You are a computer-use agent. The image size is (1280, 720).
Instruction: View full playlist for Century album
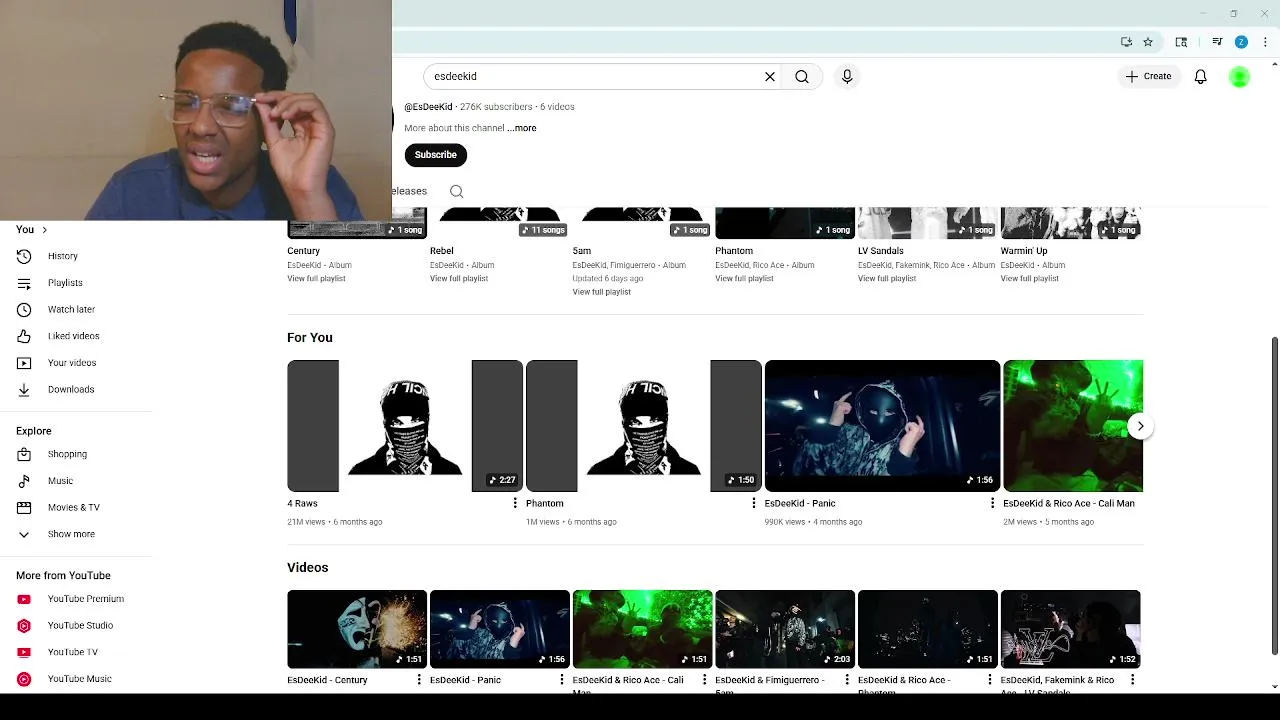[316, 278]
